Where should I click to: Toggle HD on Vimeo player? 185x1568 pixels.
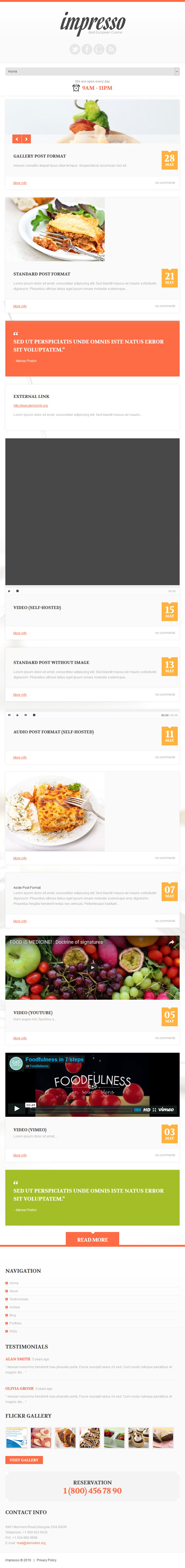click(x=147, y=1109)
